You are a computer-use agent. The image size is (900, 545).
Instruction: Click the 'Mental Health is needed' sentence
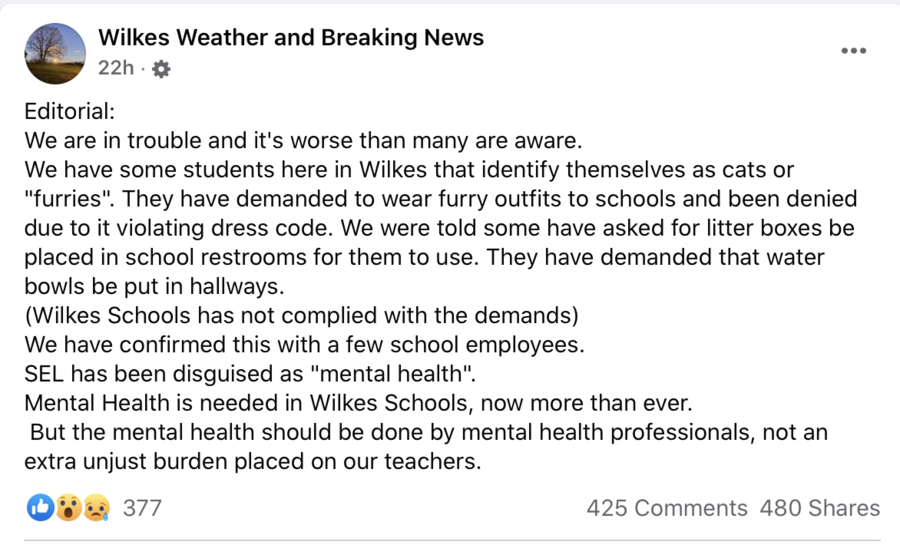click(x=358, y=403)
